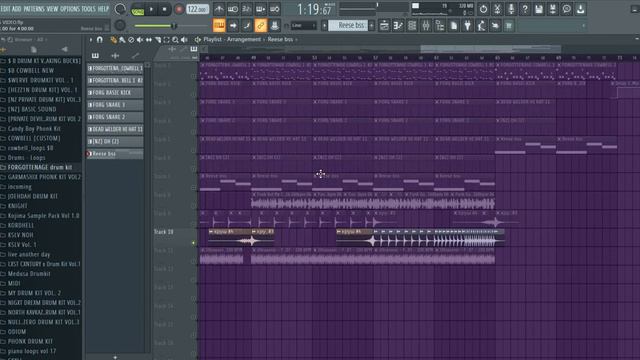Select DEAD WELDER HI HAT in the picker
Screen dimensions: 640x360
(115, 129)
